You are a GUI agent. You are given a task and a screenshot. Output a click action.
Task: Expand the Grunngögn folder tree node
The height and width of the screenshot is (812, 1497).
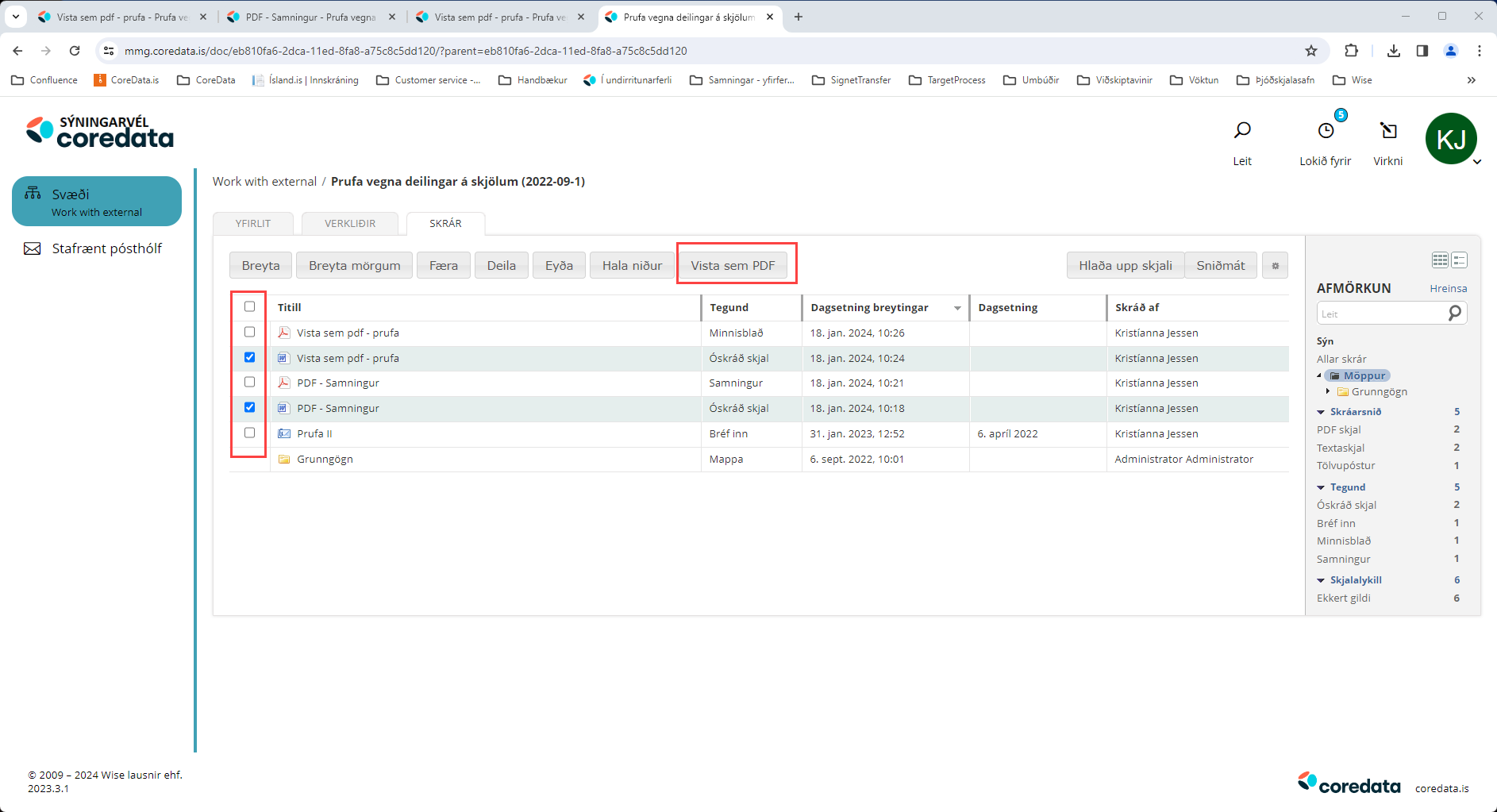(1328, 391)
